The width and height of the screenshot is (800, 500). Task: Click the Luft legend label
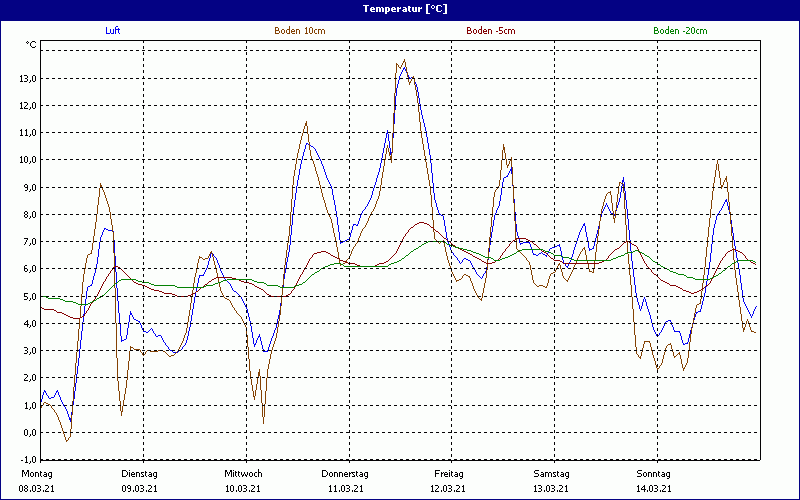[x=113, y=31]
